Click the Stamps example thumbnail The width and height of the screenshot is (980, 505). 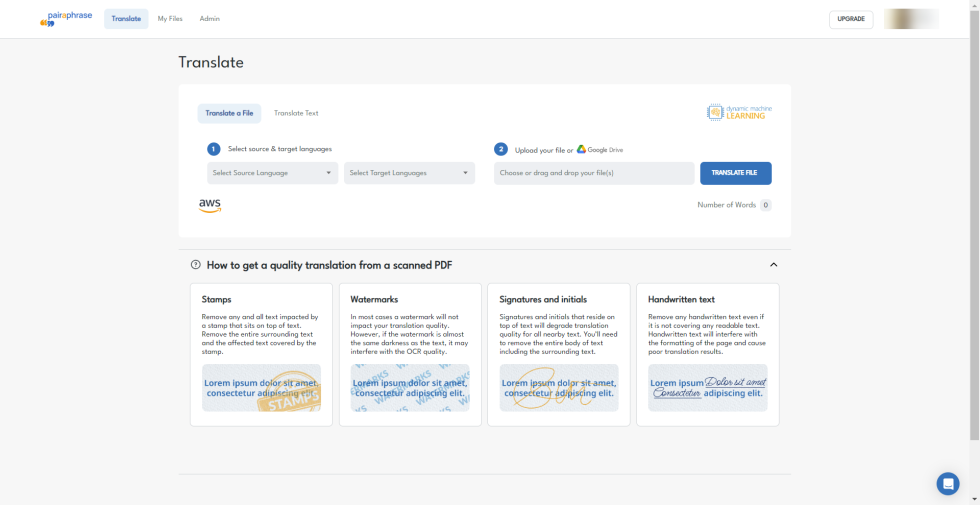pos(261,388)
